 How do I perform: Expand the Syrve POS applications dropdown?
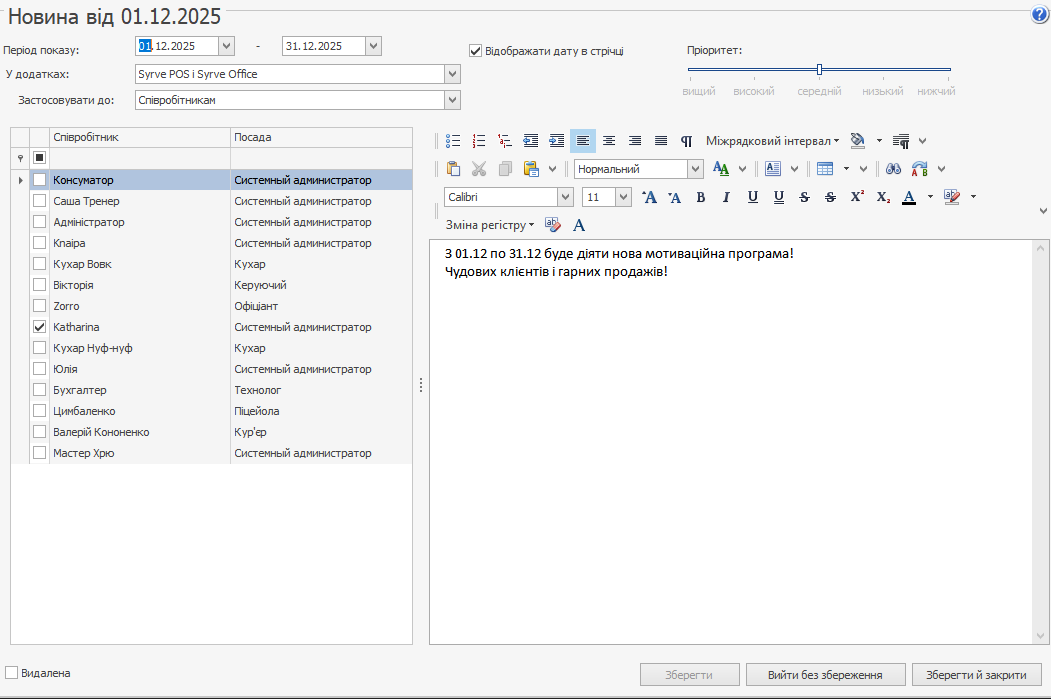(452, 74)
